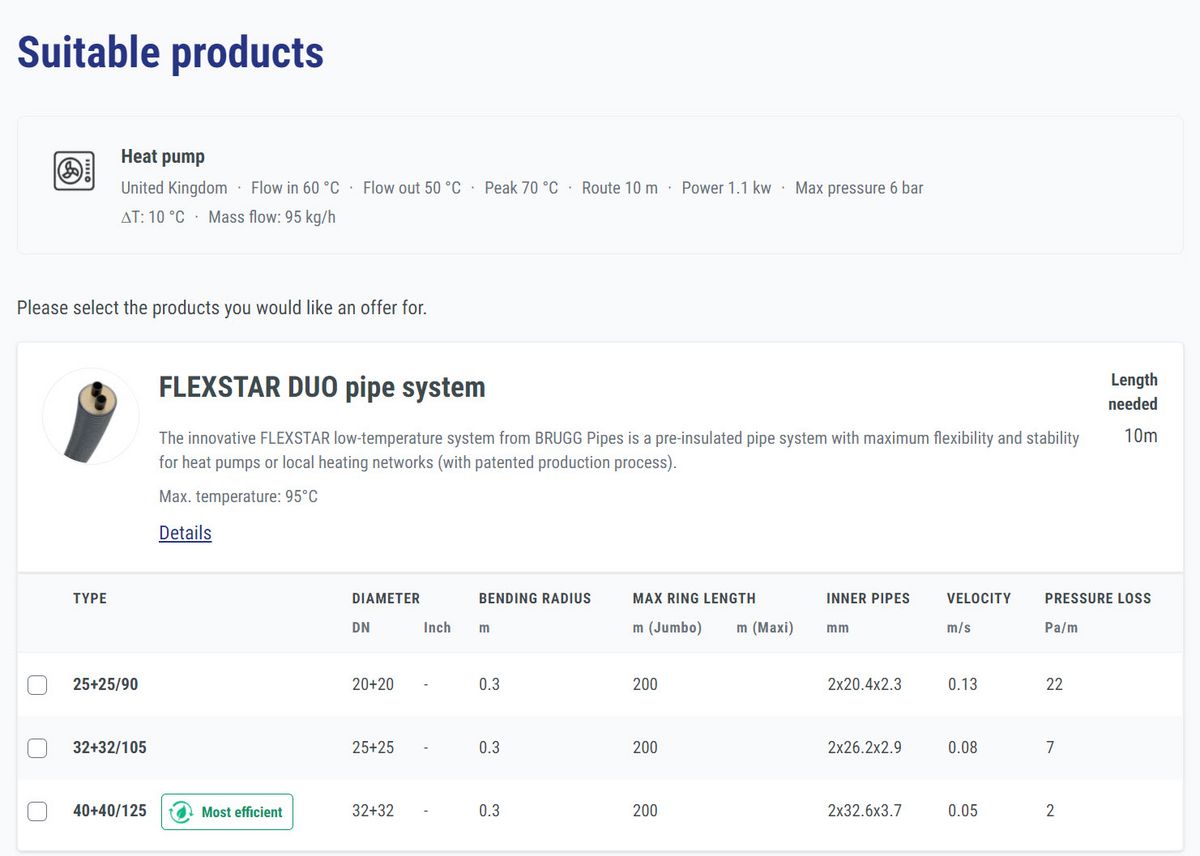Select the 32+32/105 pipe option
The height and width of the screenshot is (856, 1200).
37,747
